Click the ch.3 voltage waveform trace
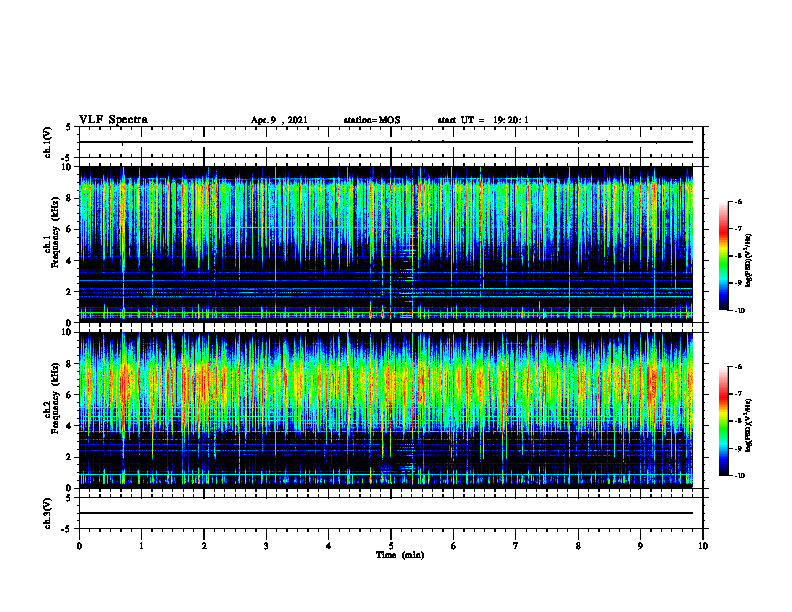The height and width of the screenshot is (612, 792). coord(386,513)
